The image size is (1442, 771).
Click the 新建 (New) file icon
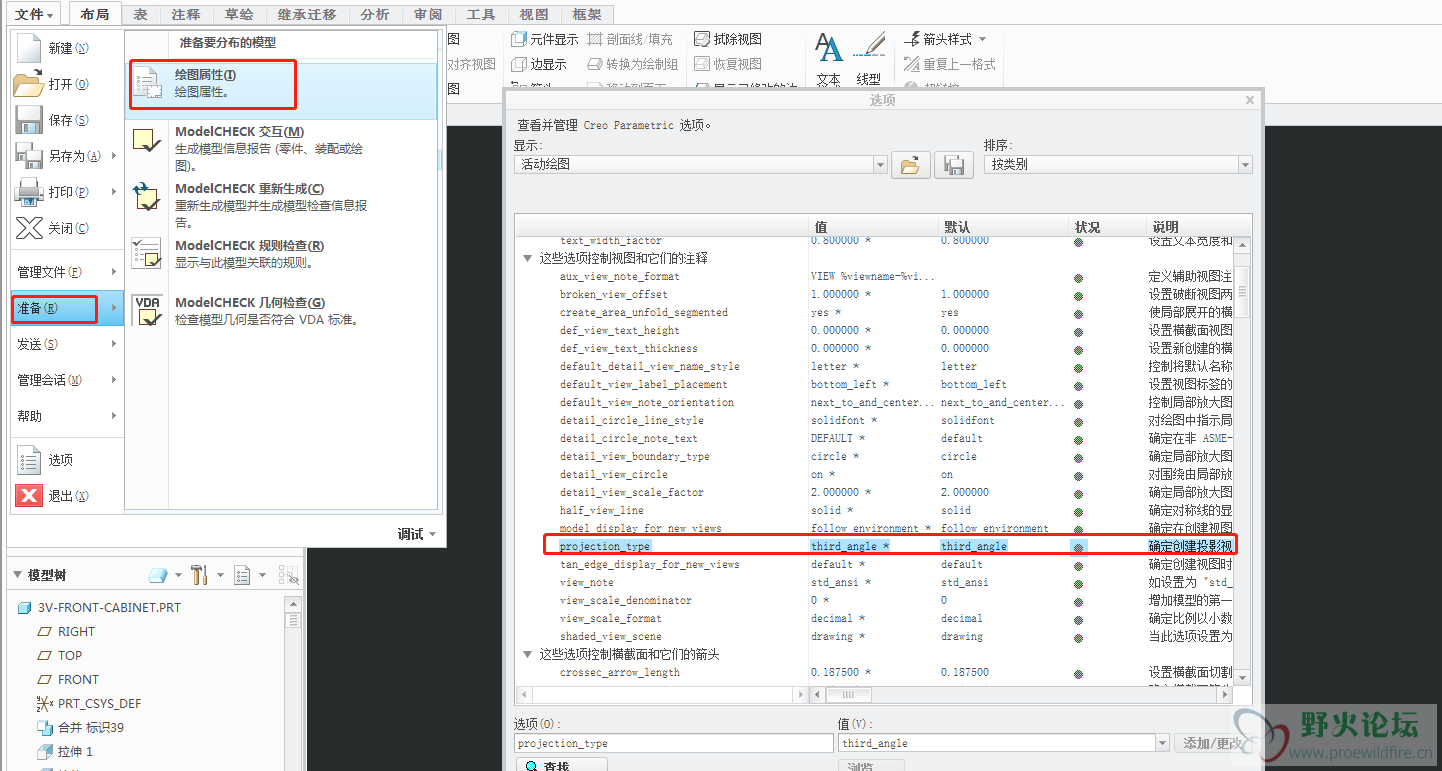[x=29, y=48]
